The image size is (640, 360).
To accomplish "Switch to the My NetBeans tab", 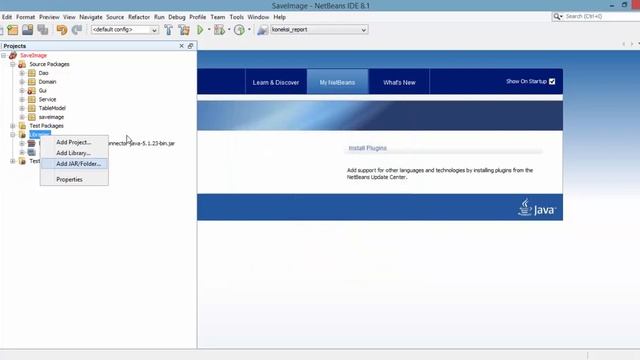I will tap(337, 82).
